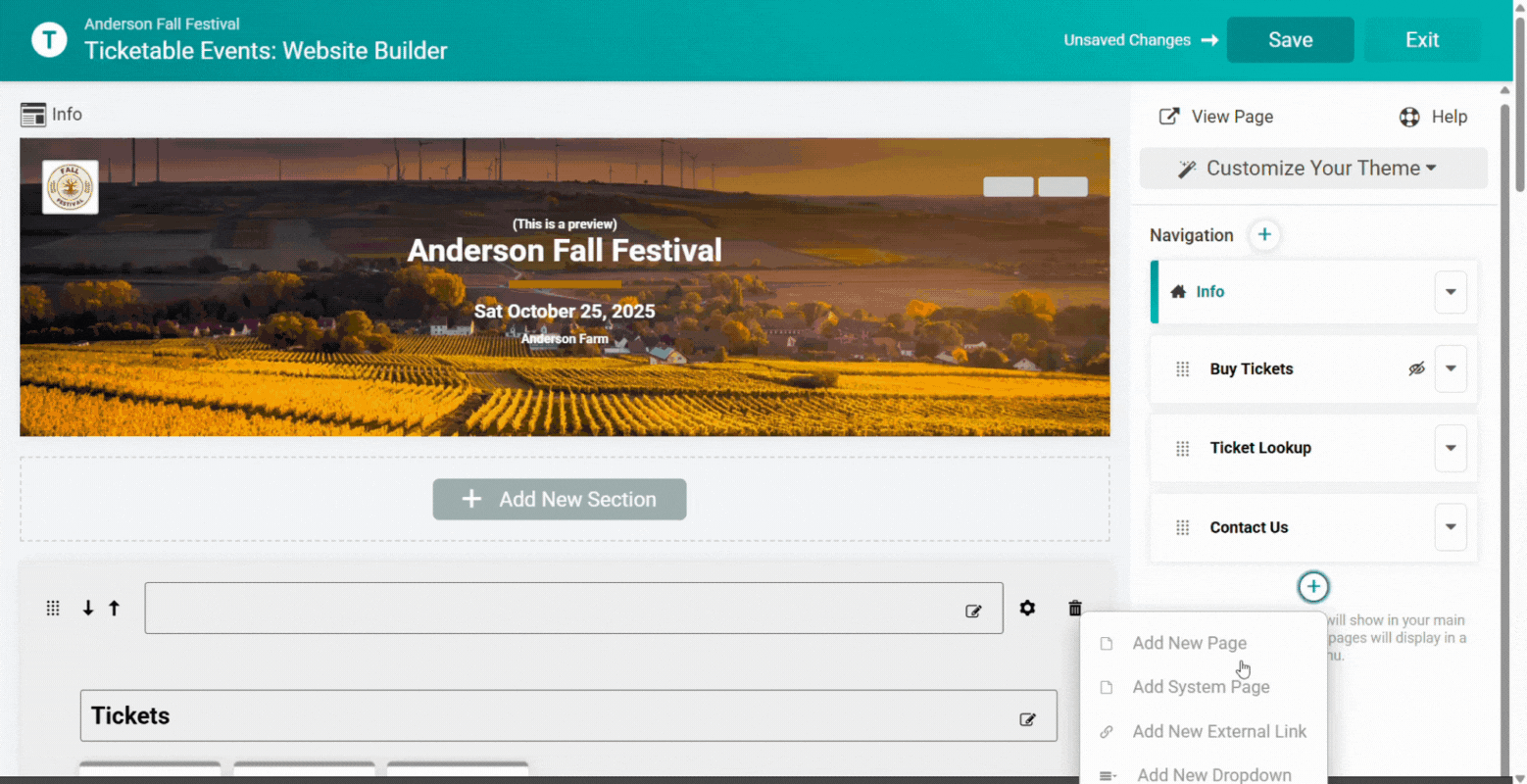Click the edit icon in Tickets heading
The height and width of the screenshot is (784, 1527).
click(1027, 719)
